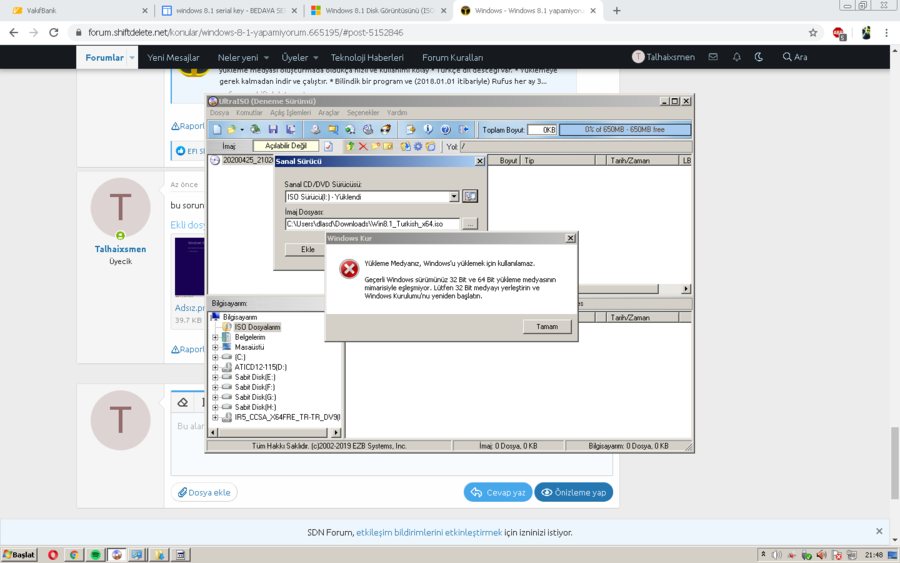Click the Burn disc image flame icon

click(x=386, y=130)
